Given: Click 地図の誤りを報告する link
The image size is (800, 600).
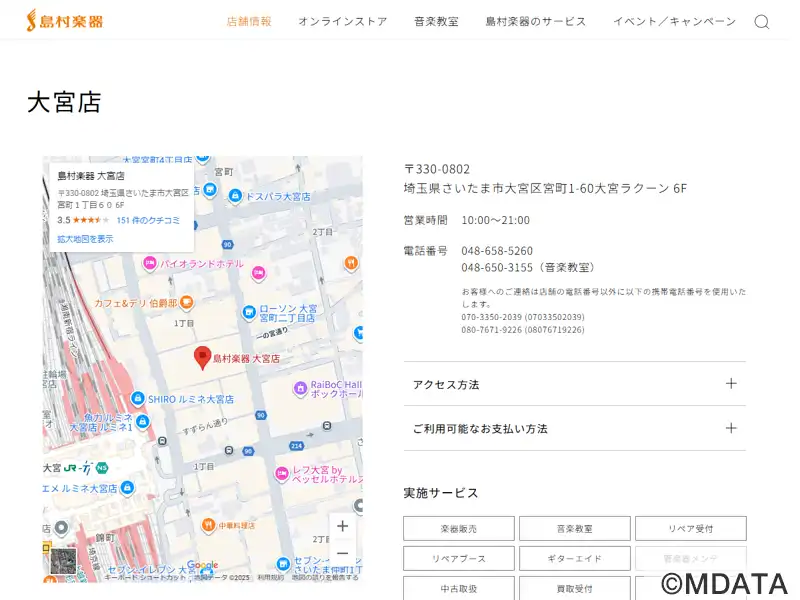Looking at the screenshot, I should (325, 578).
